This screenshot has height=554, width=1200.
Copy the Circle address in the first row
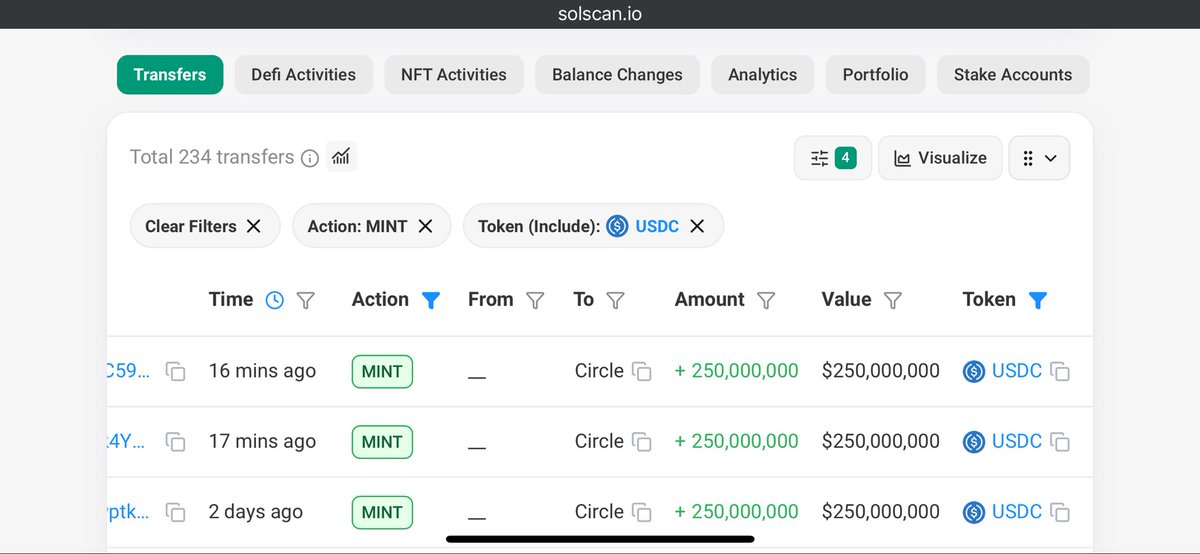click(642, 372)
